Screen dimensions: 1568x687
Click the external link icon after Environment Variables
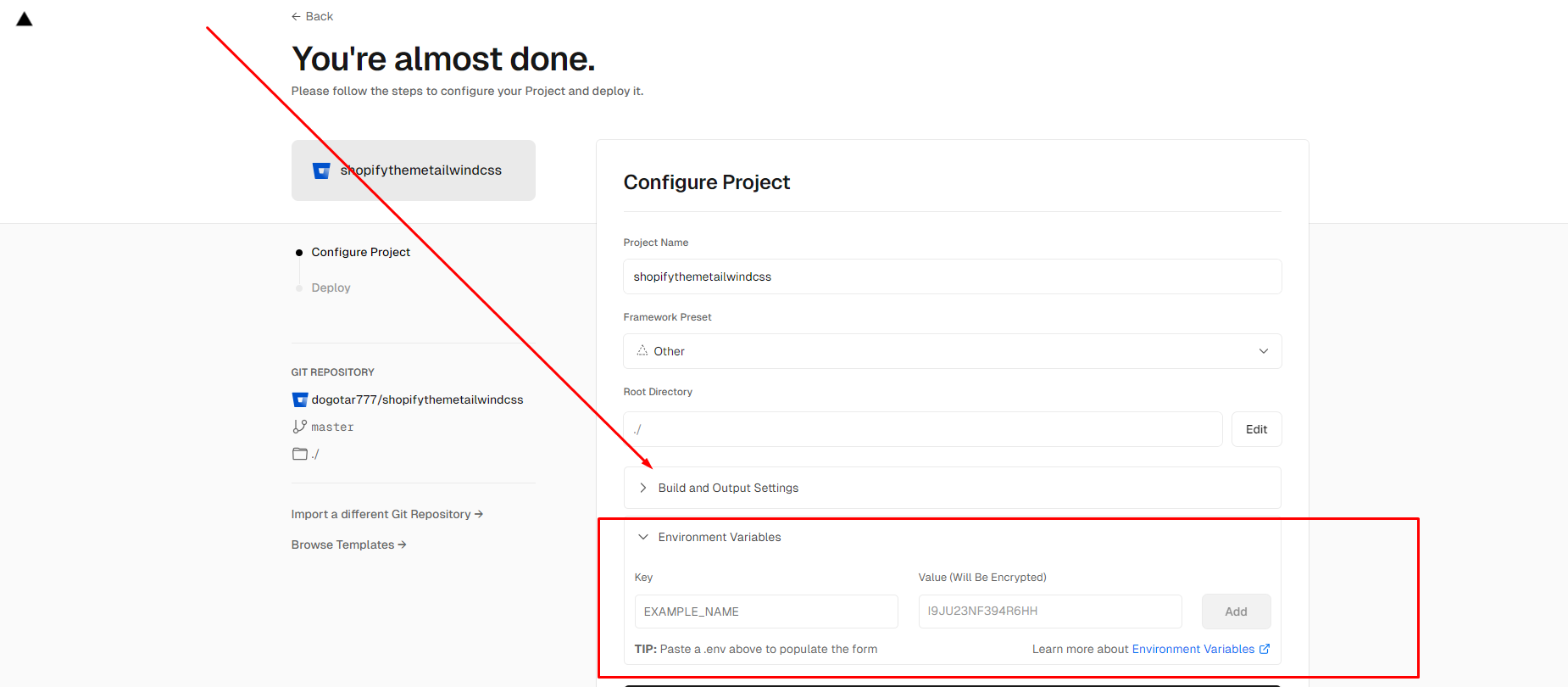click(1264, 649)
